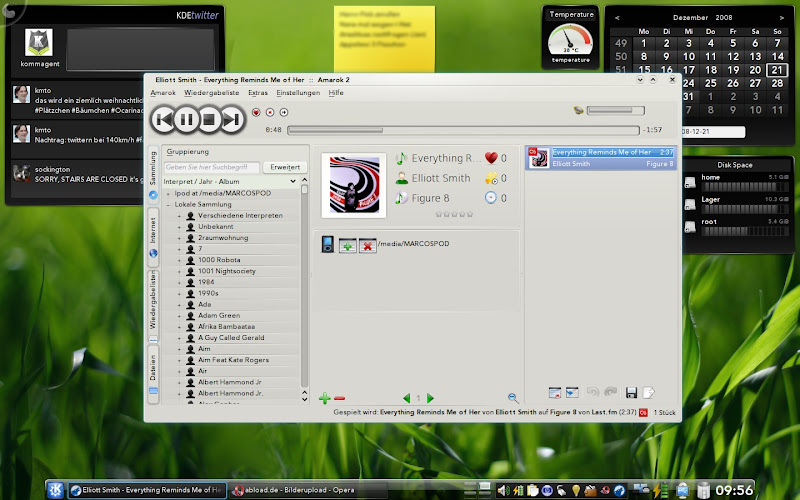Show active track via blue arrow icon
This screenshot has height=500, width=800.
point(572,392)
